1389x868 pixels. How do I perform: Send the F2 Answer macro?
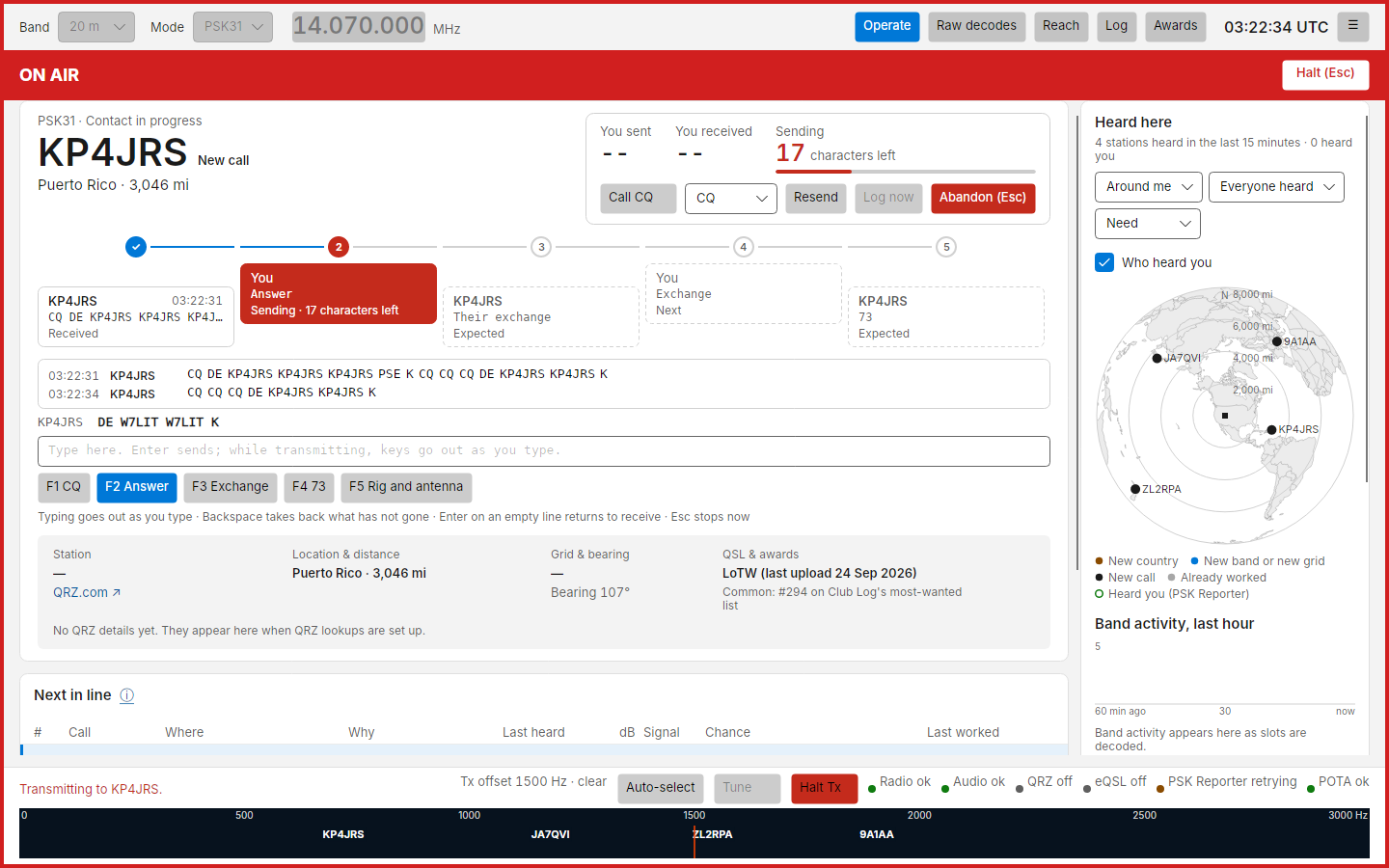(x=136, y=487)
